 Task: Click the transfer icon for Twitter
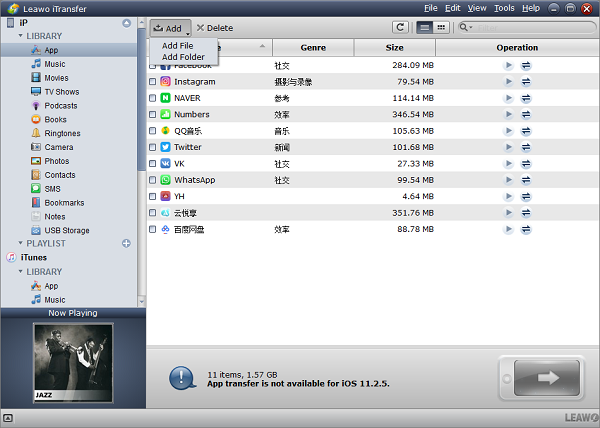click(526, 147)
